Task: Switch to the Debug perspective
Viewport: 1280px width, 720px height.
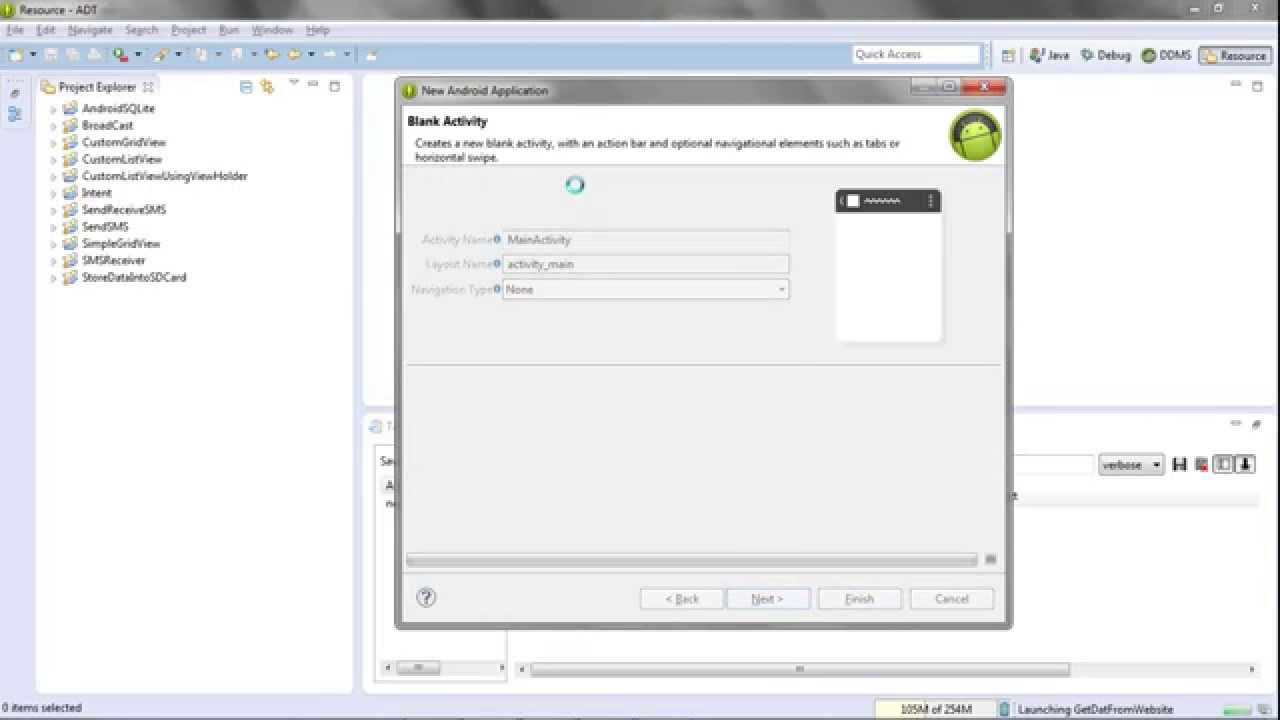Action: tap(1105, 55)
